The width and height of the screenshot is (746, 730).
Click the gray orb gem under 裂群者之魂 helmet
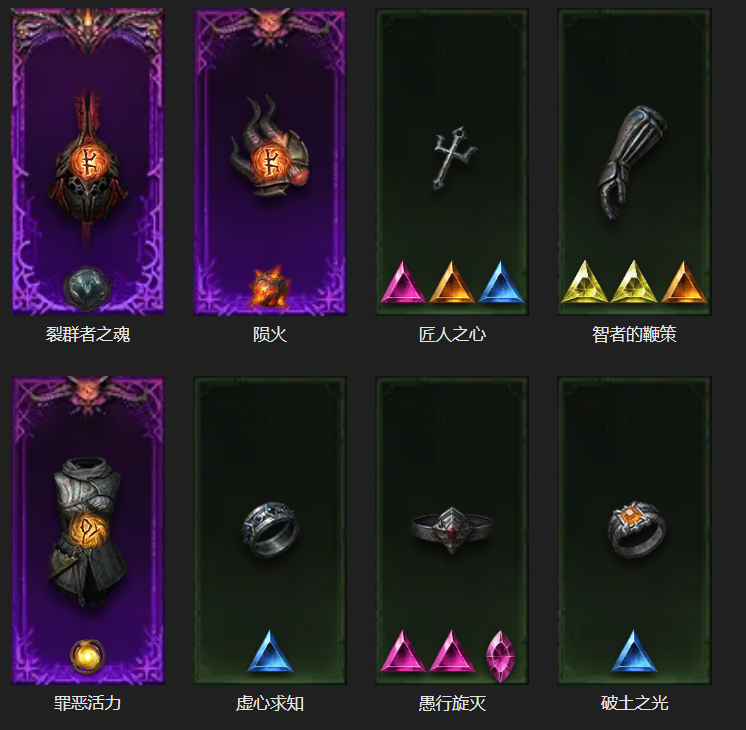click(87, 287)
